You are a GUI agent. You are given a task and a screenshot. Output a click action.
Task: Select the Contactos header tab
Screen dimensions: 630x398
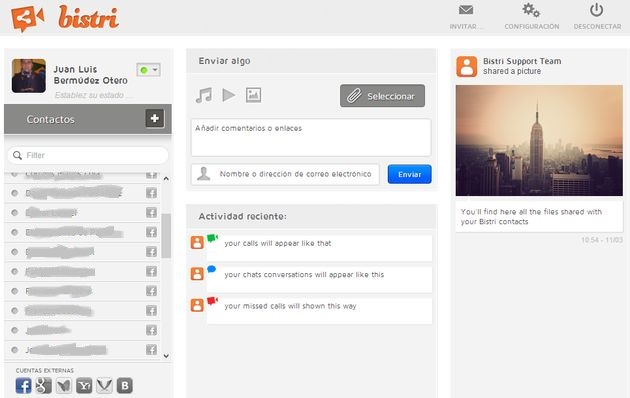tap(88, 119)
